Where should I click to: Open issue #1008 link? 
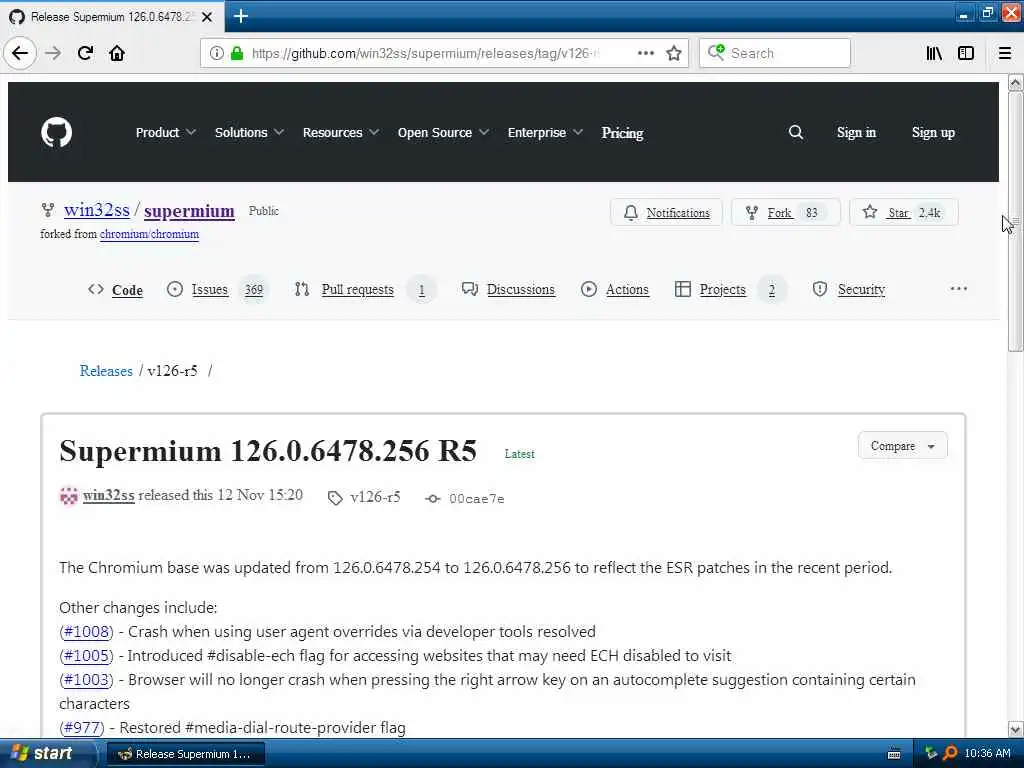pyautogui.click(x=86, y=632)
